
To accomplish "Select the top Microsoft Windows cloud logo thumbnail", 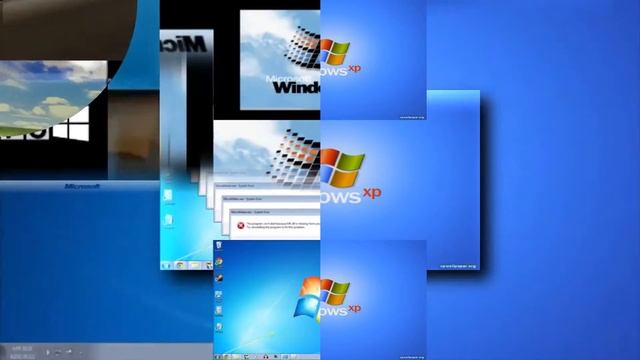I will [280, 60].
